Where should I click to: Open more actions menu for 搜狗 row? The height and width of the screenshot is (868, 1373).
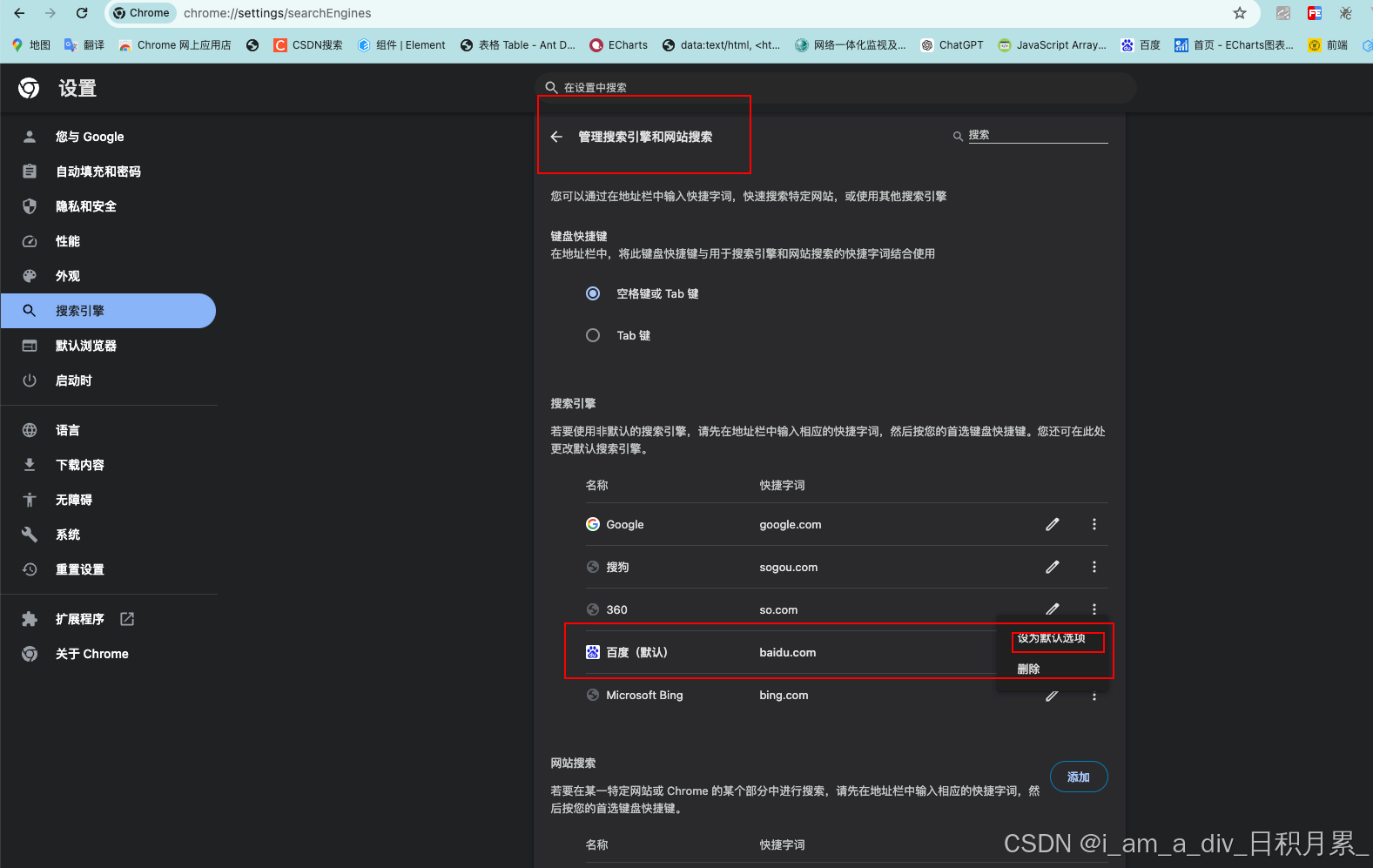(1094, 567)
